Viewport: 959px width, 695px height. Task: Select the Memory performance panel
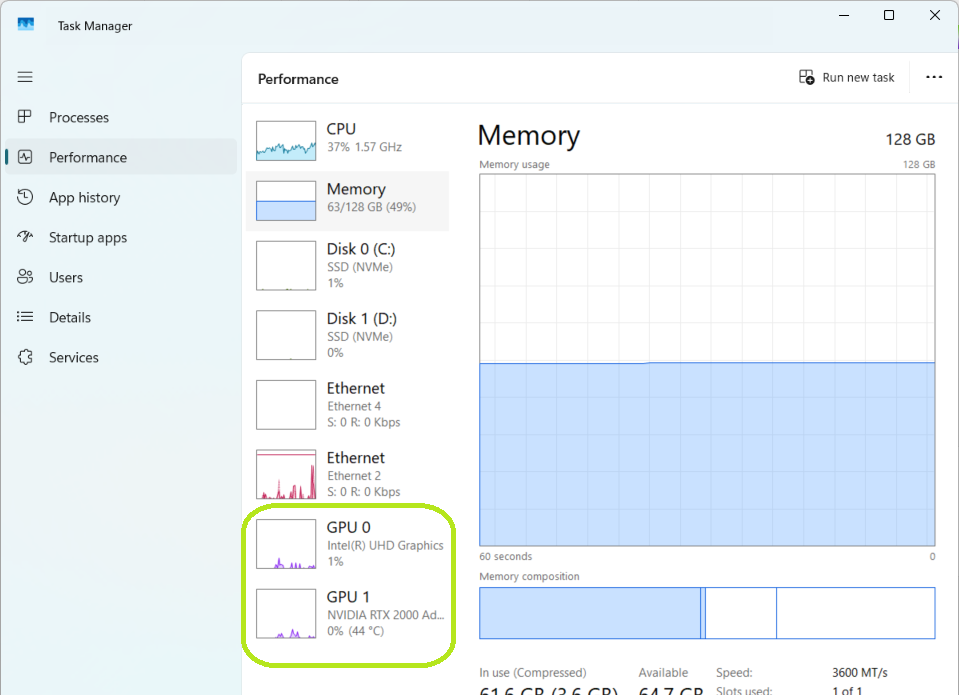point(345,199)
